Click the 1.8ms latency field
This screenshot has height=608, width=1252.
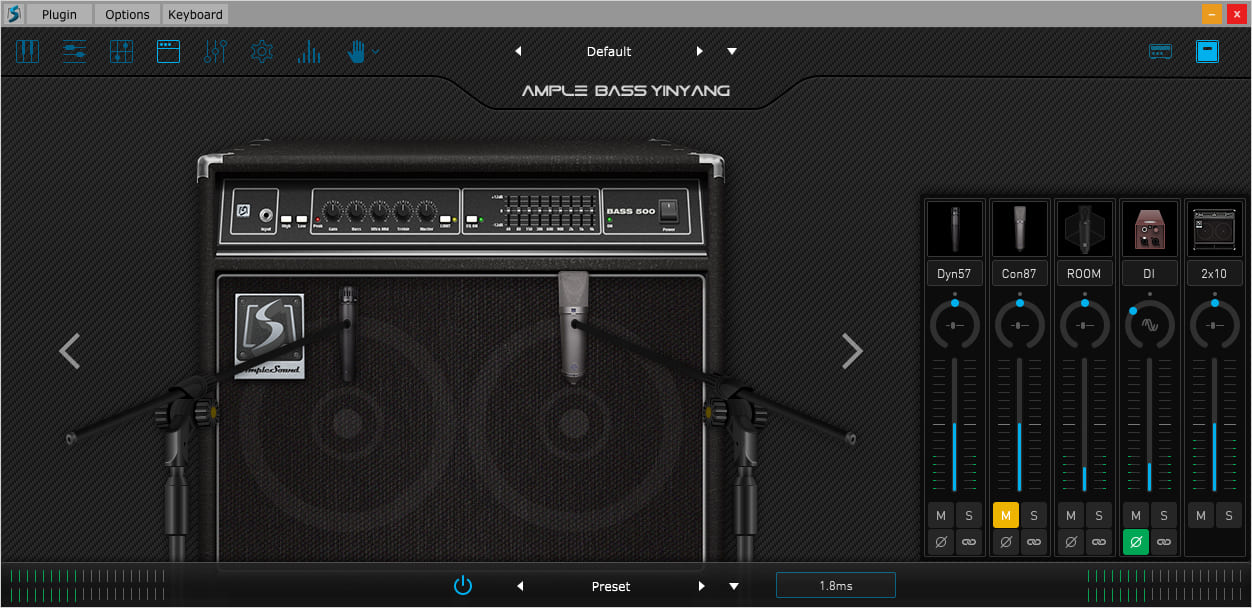pyautogui.click(x=835, y=586)
